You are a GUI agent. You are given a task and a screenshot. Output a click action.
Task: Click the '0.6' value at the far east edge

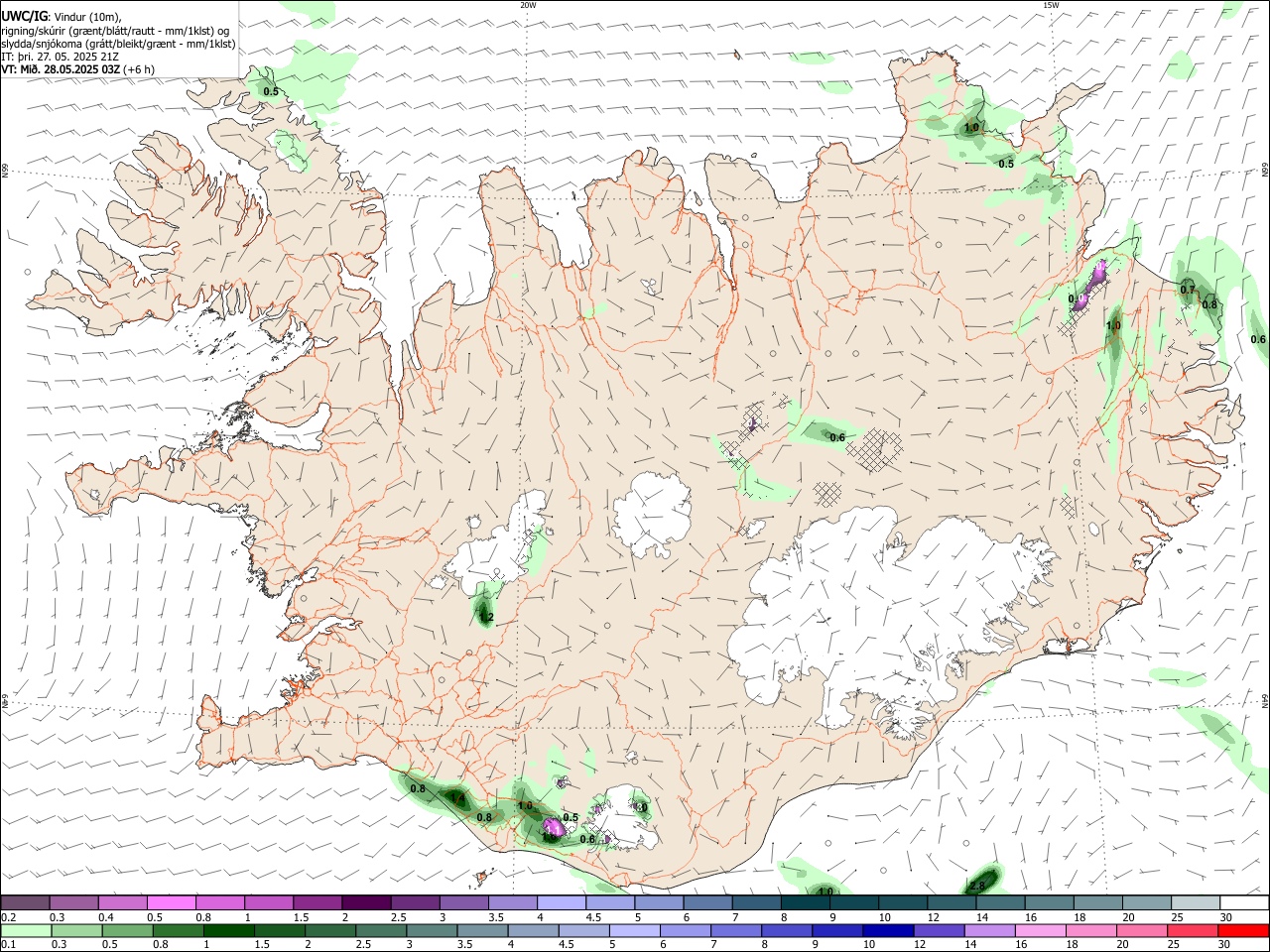click(1258, 339)
